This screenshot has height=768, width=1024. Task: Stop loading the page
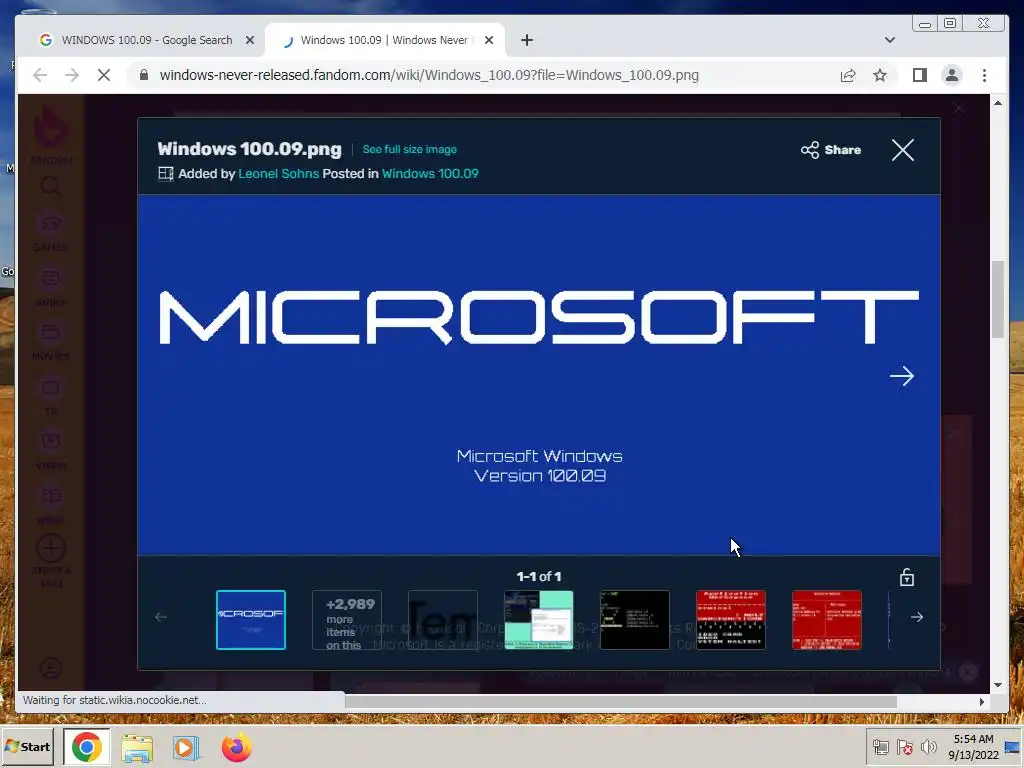104,75
